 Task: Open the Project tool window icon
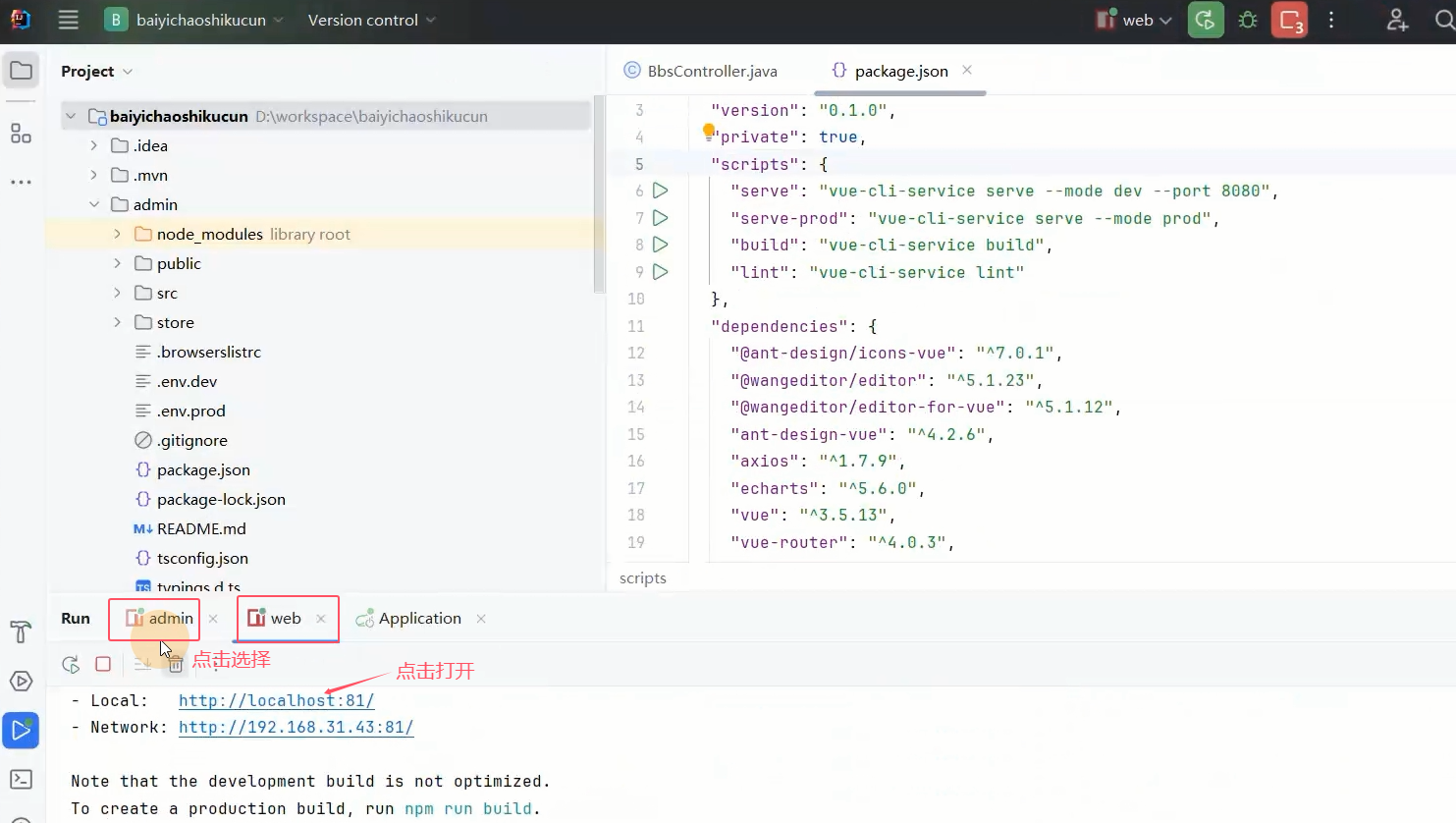(x=21, y=70)
